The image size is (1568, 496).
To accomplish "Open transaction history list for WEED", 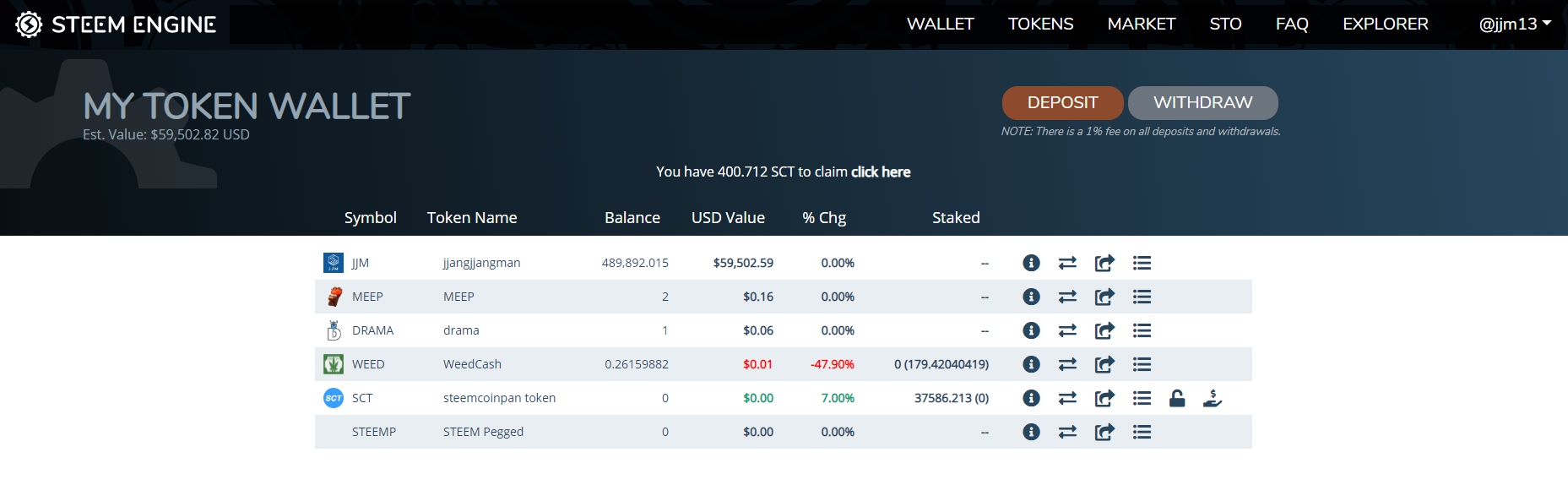I will [x=1142, y=364].
